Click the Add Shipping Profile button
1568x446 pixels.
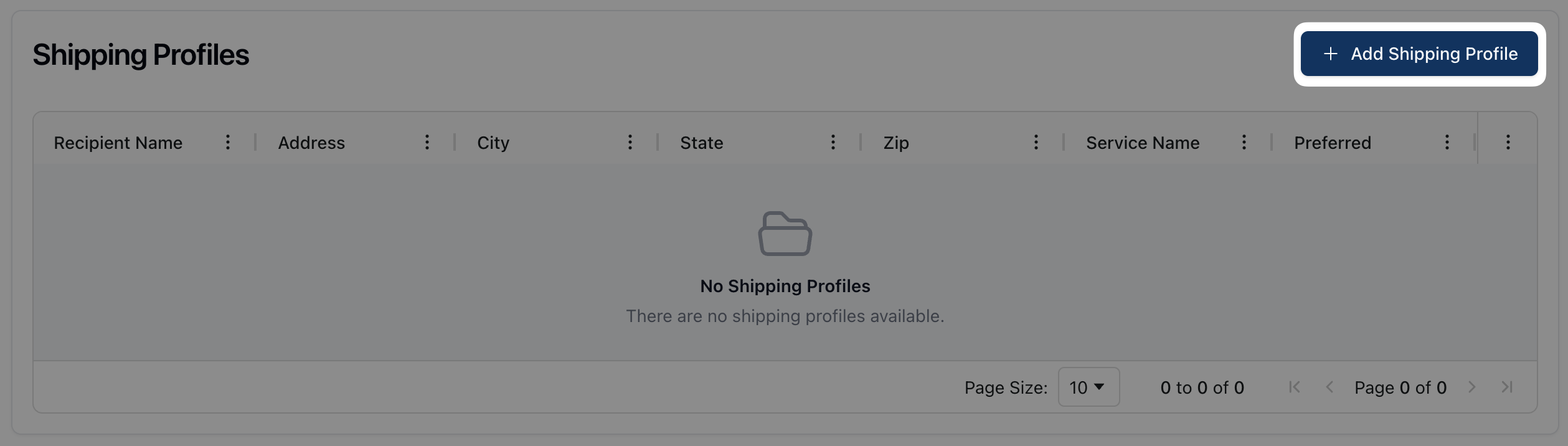[1419, 54]
